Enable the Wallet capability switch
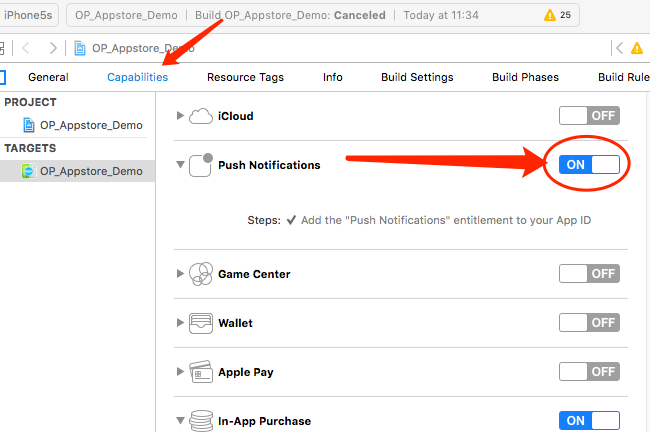 (589, 323)
